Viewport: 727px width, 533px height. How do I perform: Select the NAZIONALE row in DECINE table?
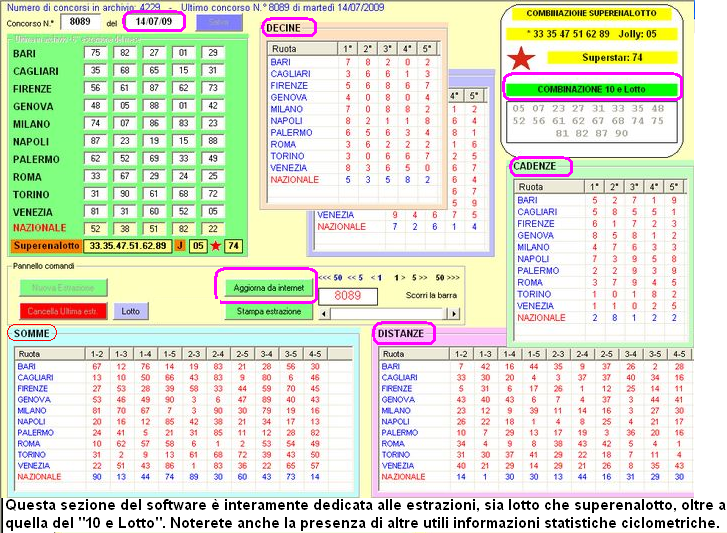click(x=352, y=180)
